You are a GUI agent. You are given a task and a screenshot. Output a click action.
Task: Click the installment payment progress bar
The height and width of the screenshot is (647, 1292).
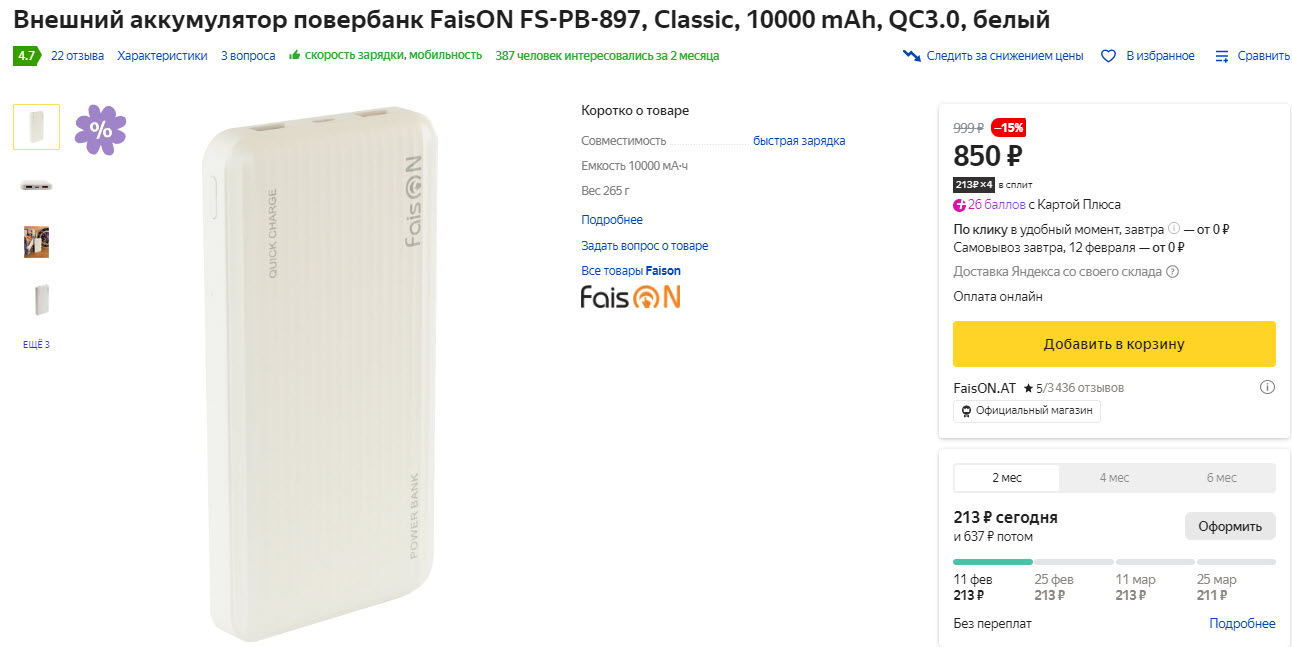[1113, 562]
